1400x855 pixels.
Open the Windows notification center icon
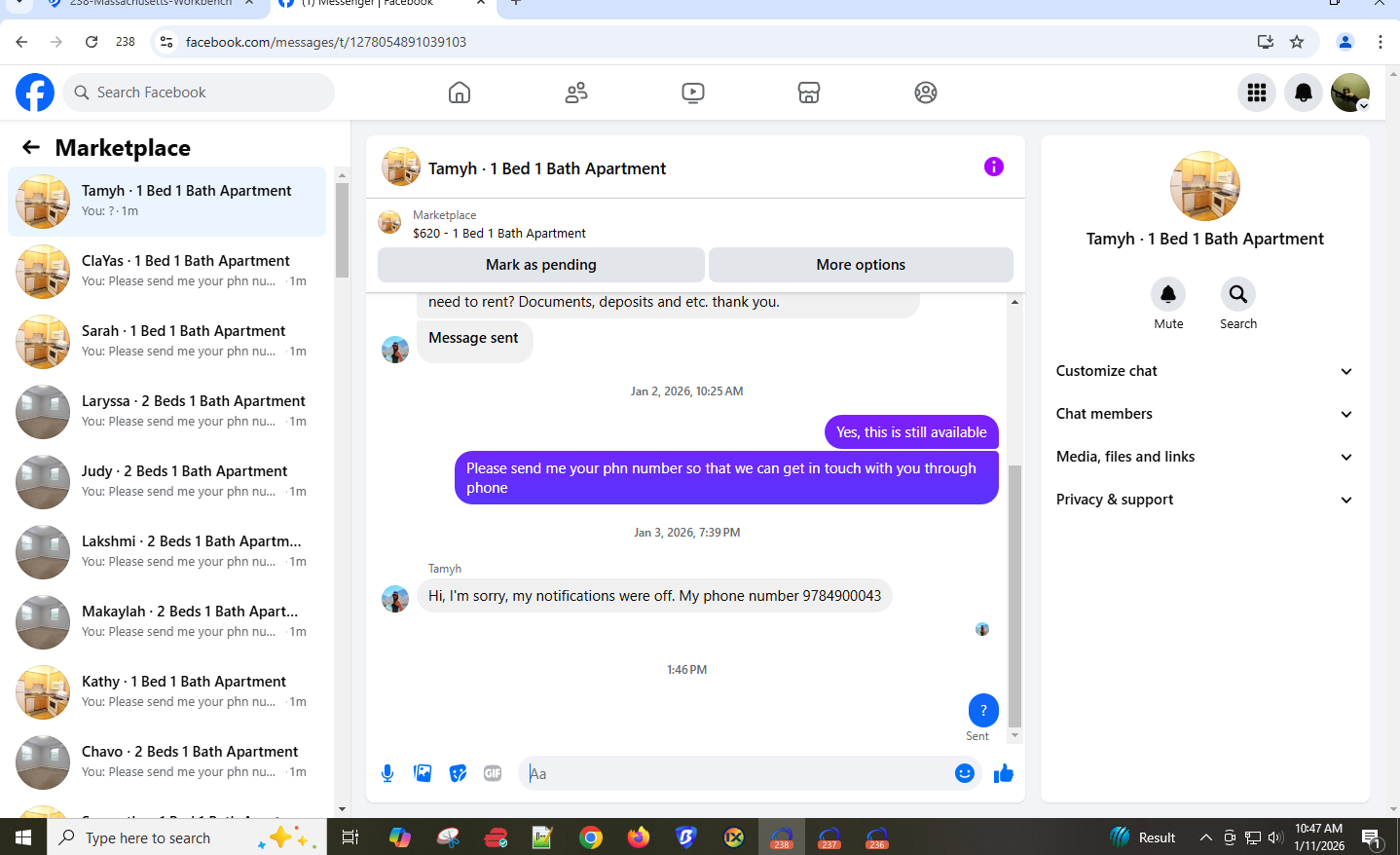coord(1371,837)
